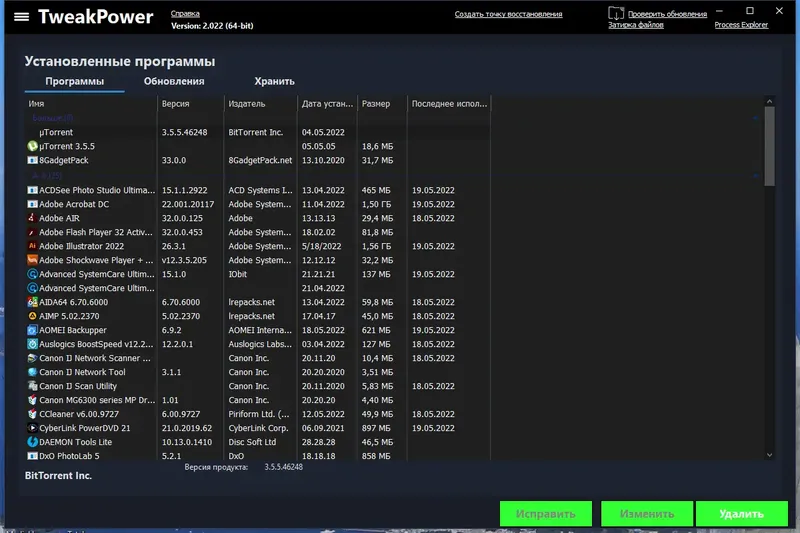Open Process Explorer link
This screenshot has width=800, height=533.
[x=741, y=25]
